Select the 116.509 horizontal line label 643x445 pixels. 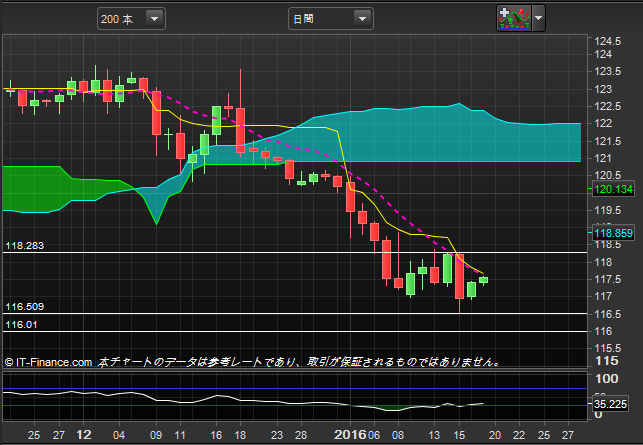click(25, 307)
